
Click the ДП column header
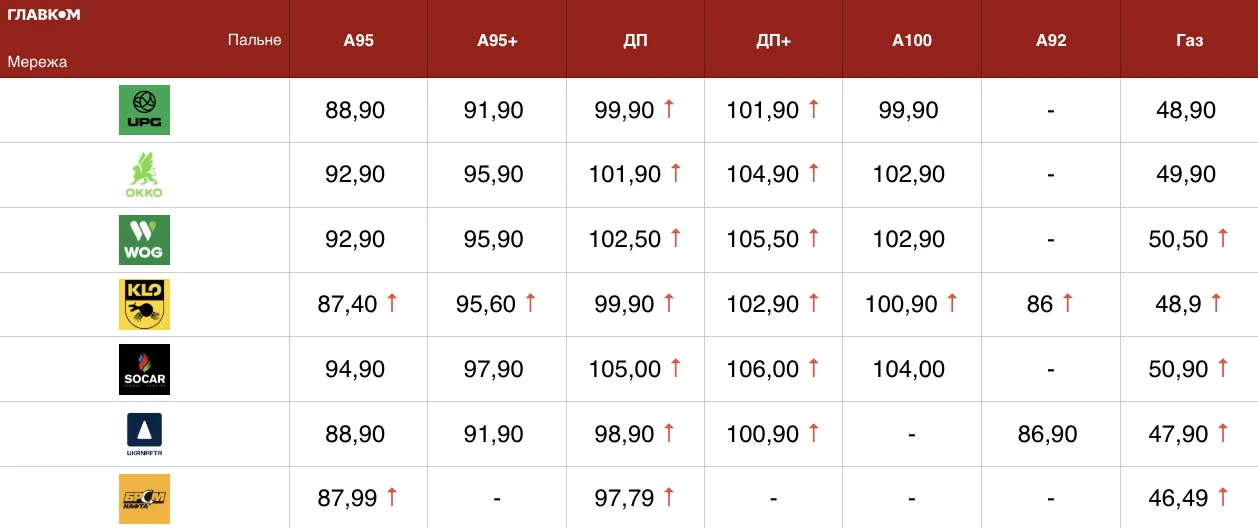635,41
